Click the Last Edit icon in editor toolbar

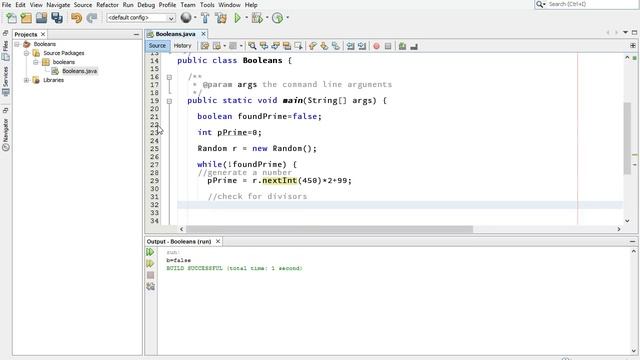[205, 46]
